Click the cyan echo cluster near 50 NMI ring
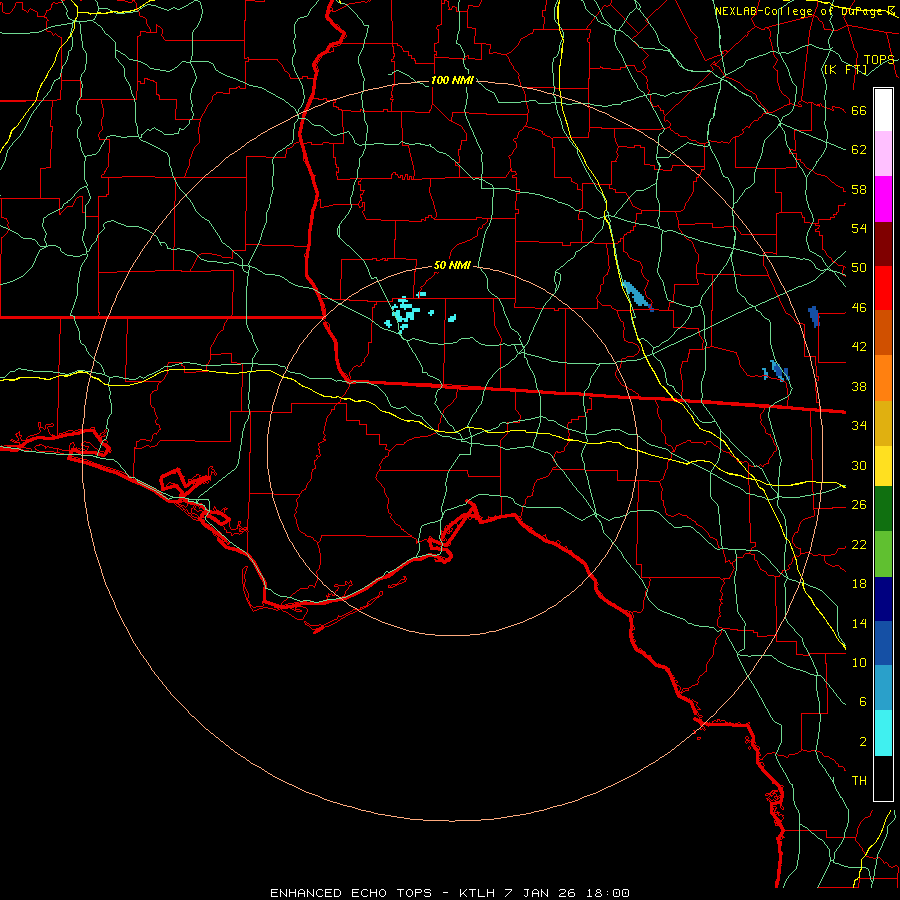The image size is (900, 900). coord(404,313)
